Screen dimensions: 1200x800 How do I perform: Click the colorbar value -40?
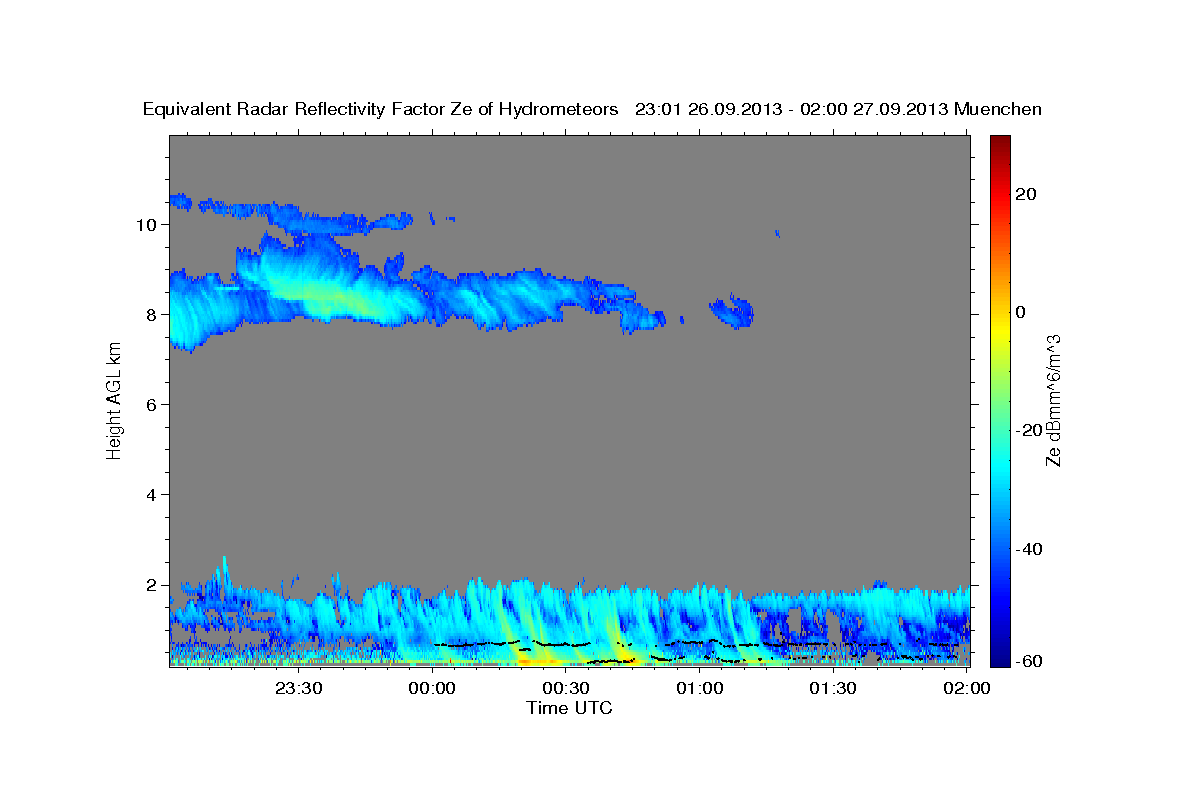[1028, 549]
